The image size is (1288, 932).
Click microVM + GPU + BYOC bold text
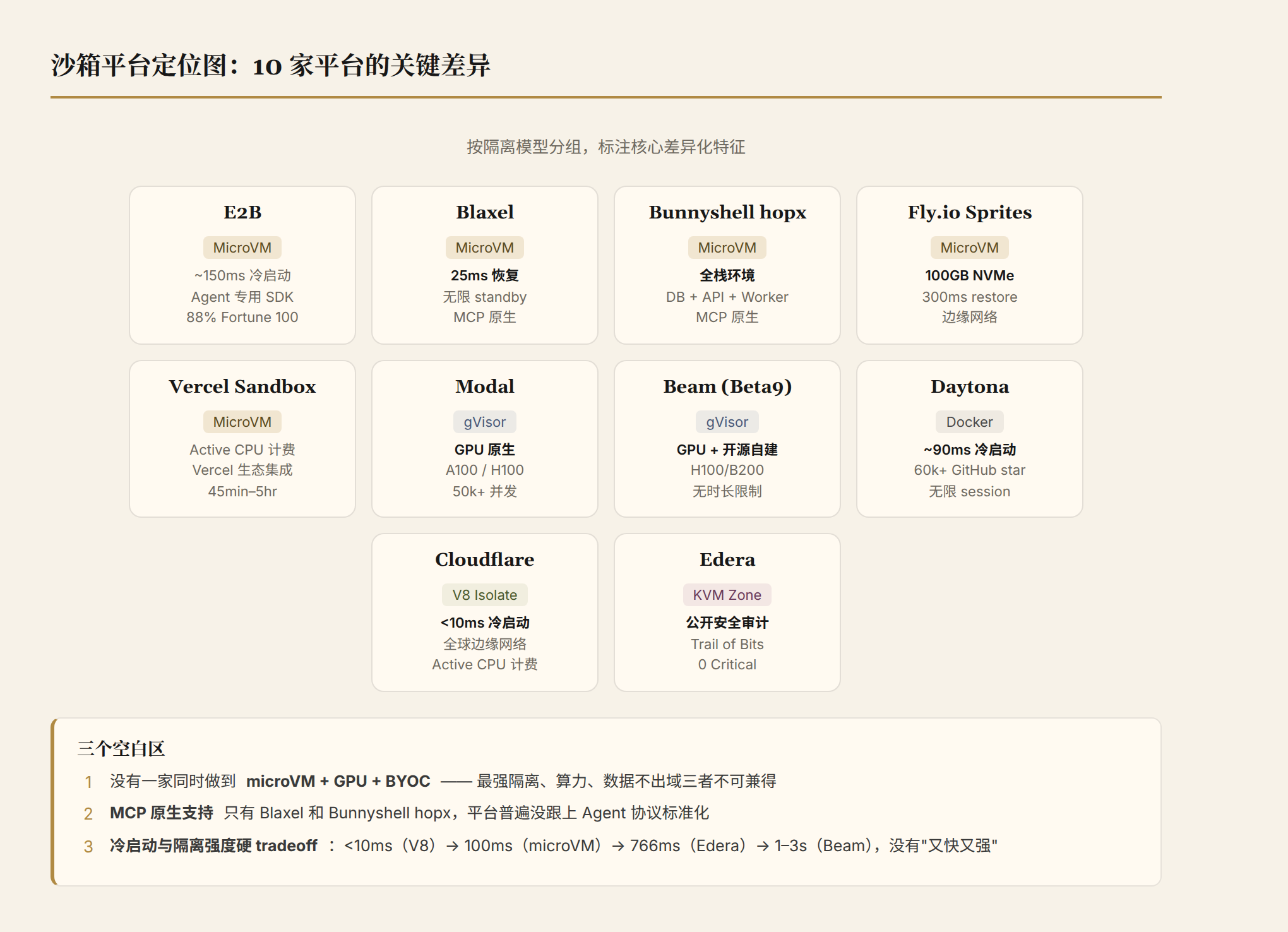pyautogui.click(x=338, y=781)
